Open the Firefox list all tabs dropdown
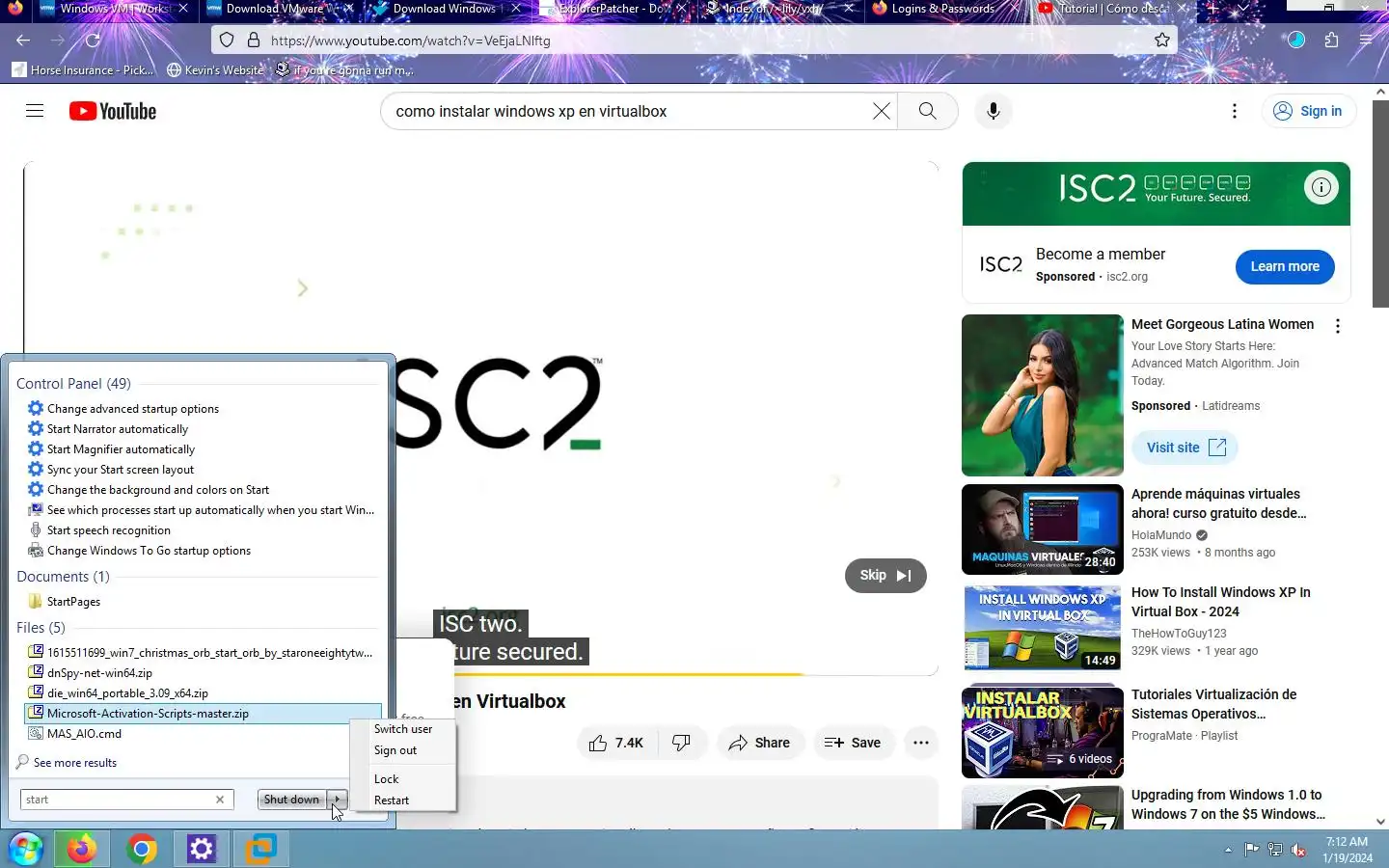The width and height of the screenshot is (1389, 868). [x=1242, y=8]
